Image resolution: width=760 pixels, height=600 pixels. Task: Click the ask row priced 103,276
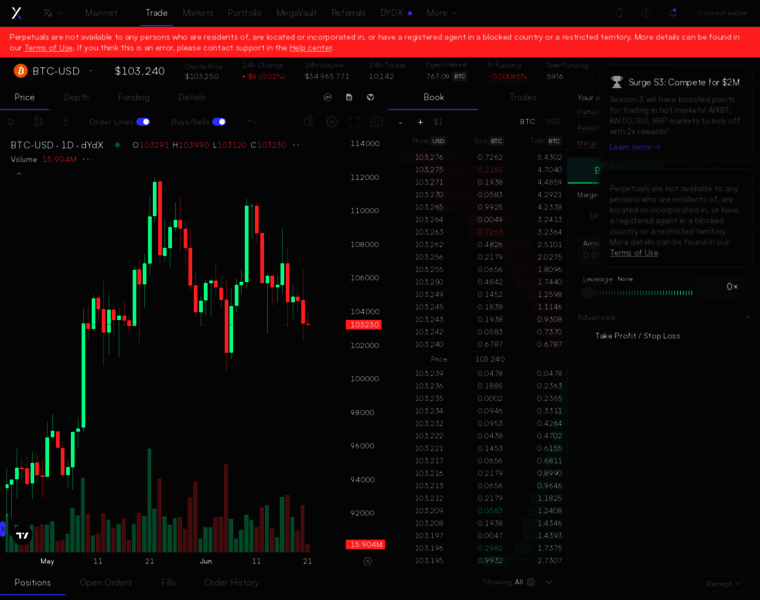coord(479,158)
